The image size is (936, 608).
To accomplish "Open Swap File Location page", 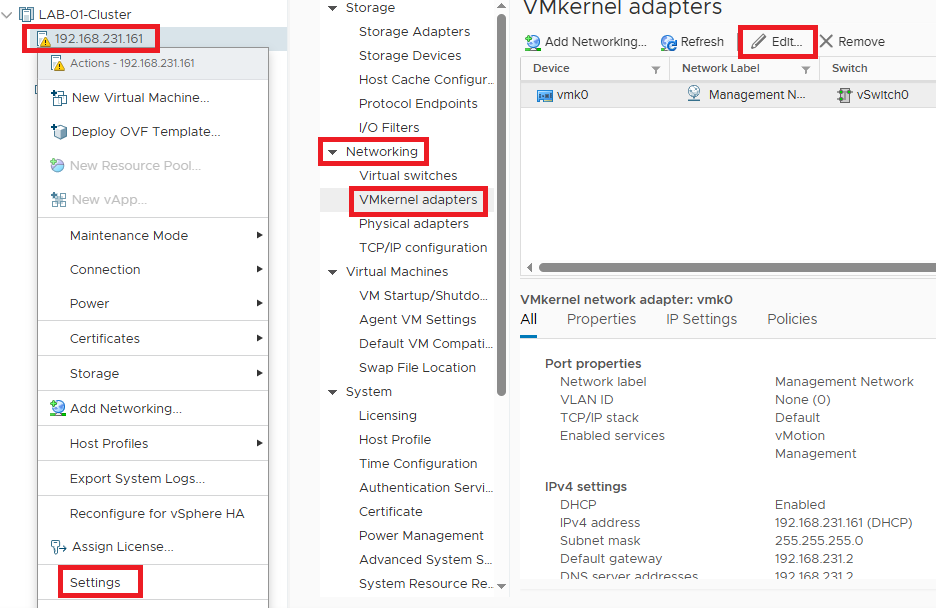I will pyautogui.click(x=417, y=368).
